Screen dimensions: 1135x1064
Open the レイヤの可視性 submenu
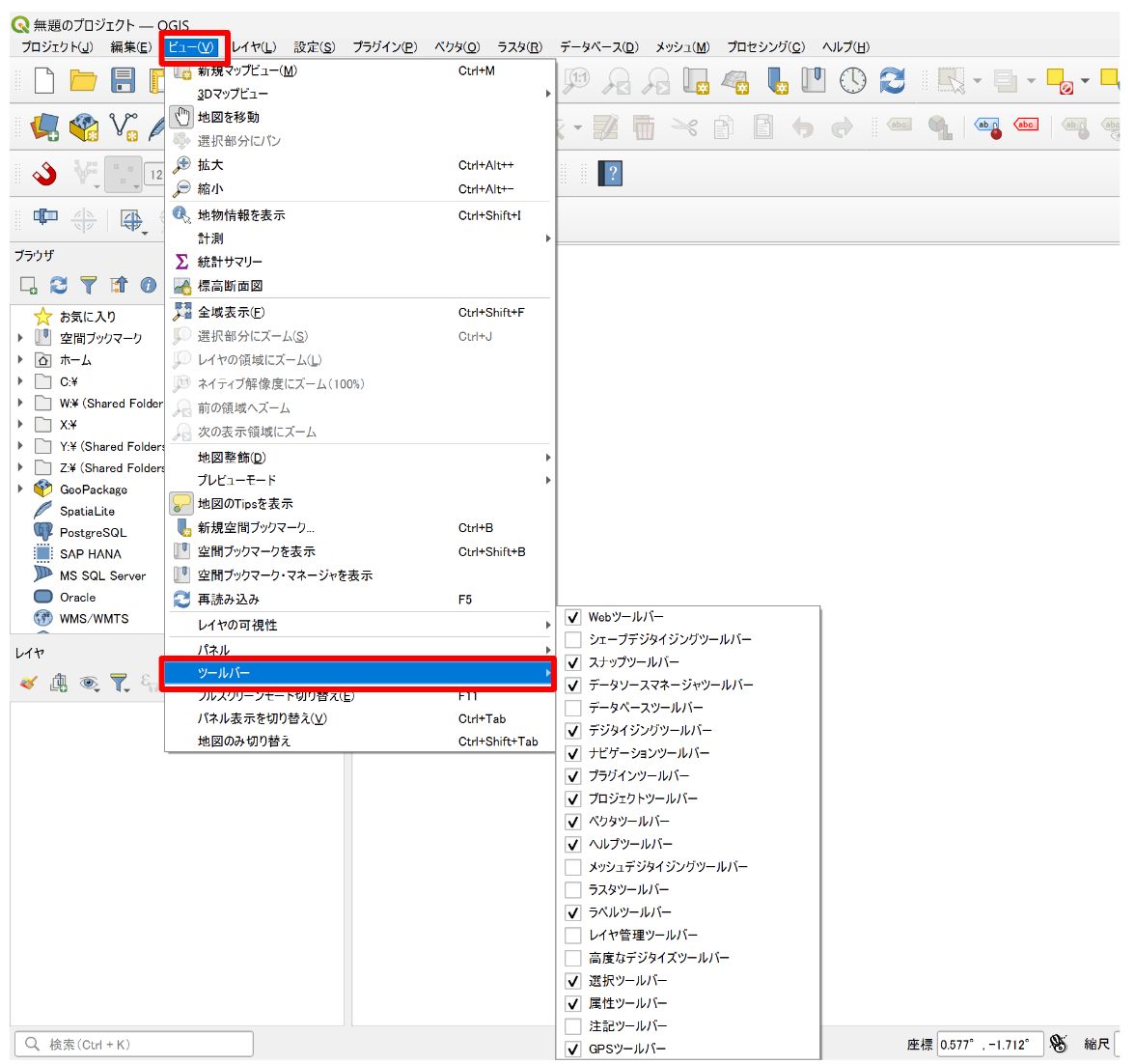tap(360, 625)
